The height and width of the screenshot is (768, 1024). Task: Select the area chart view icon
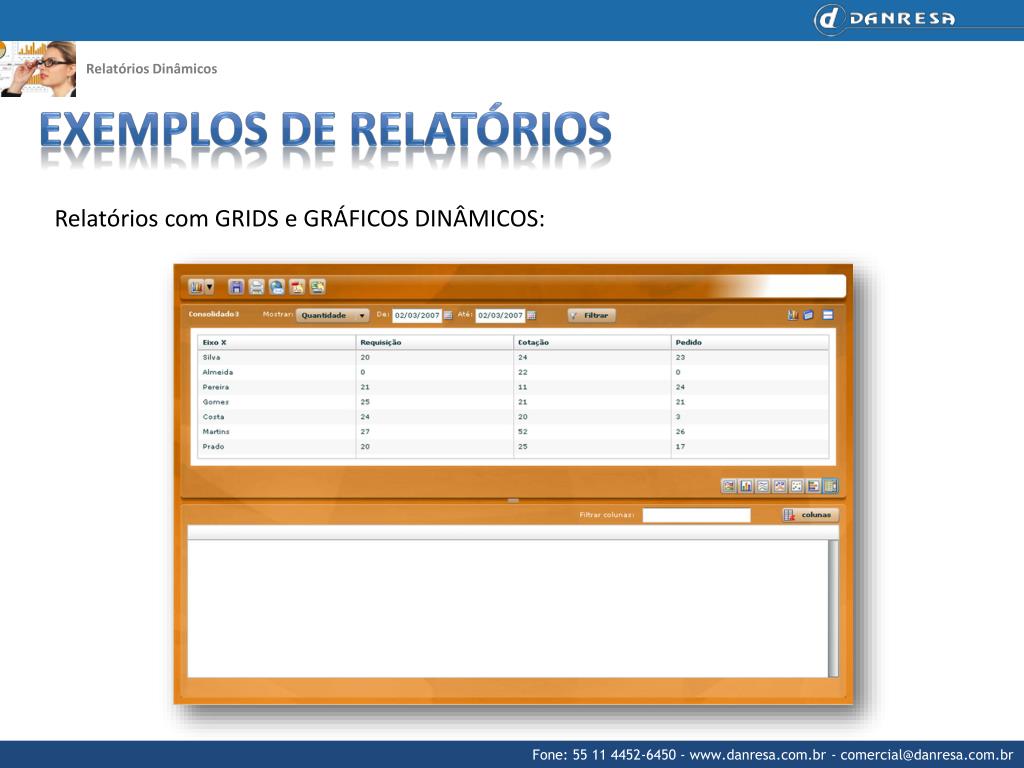point(729,486)
